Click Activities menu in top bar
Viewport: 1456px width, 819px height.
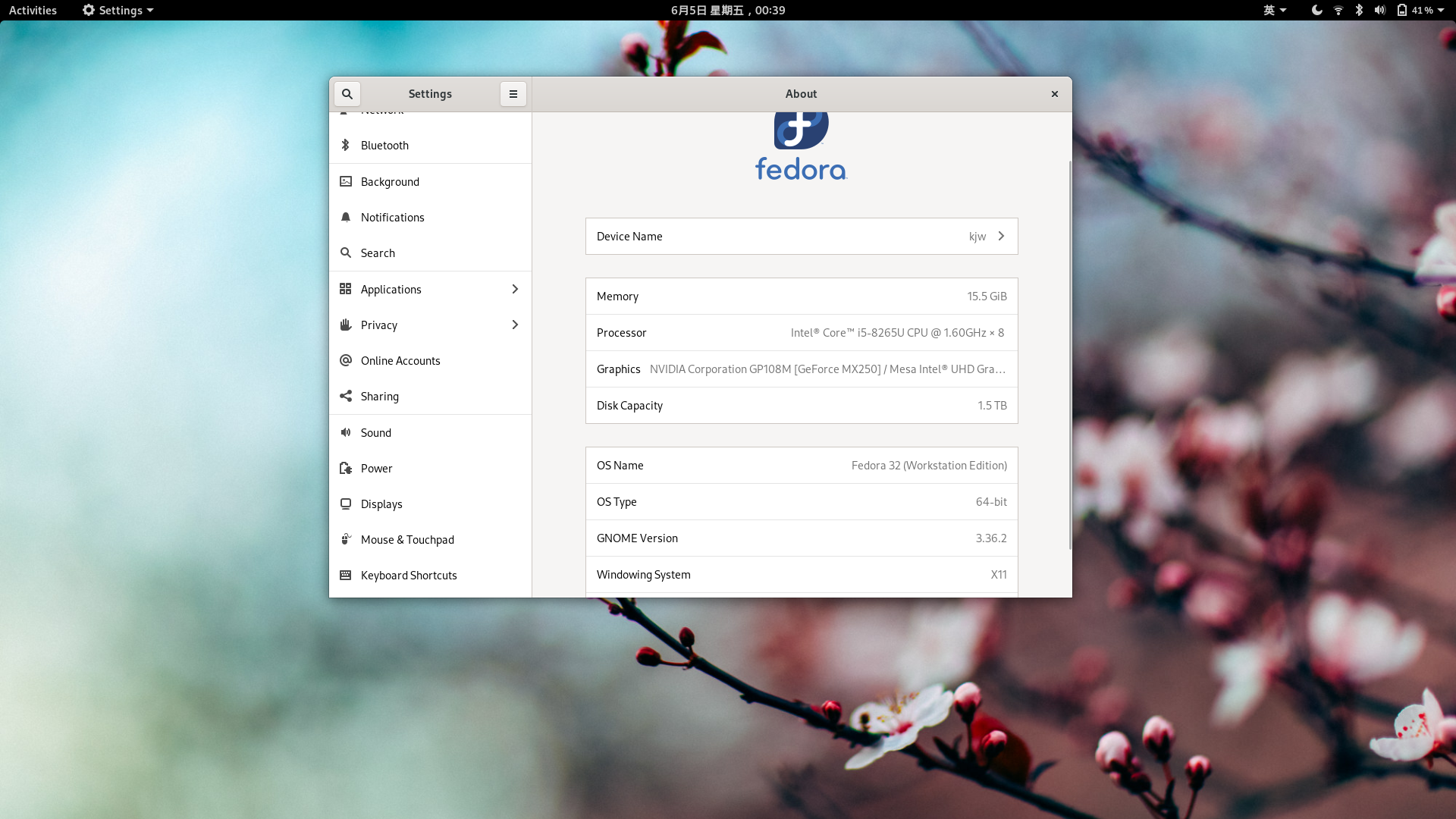point(33,10)
